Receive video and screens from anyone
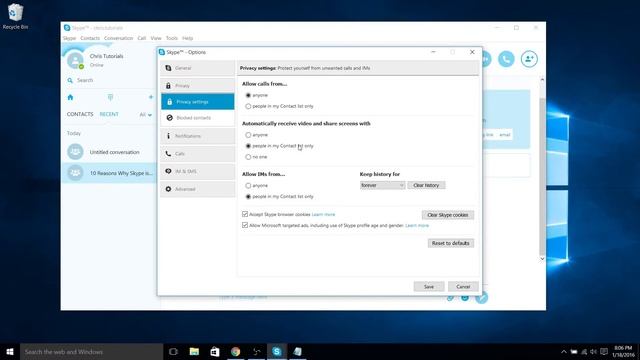 [x=248, y=135]
